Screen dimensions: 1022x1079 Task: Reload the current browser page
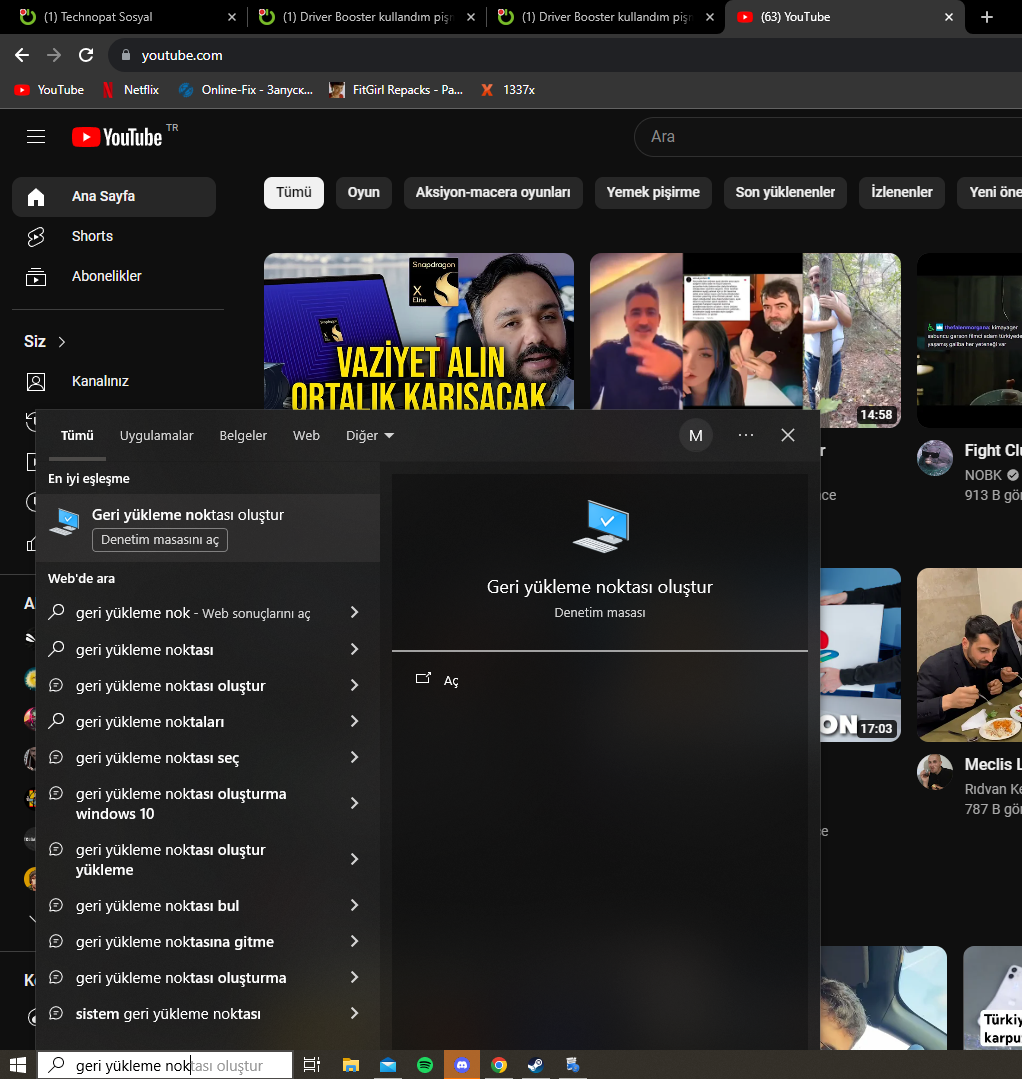coord(86,55)
